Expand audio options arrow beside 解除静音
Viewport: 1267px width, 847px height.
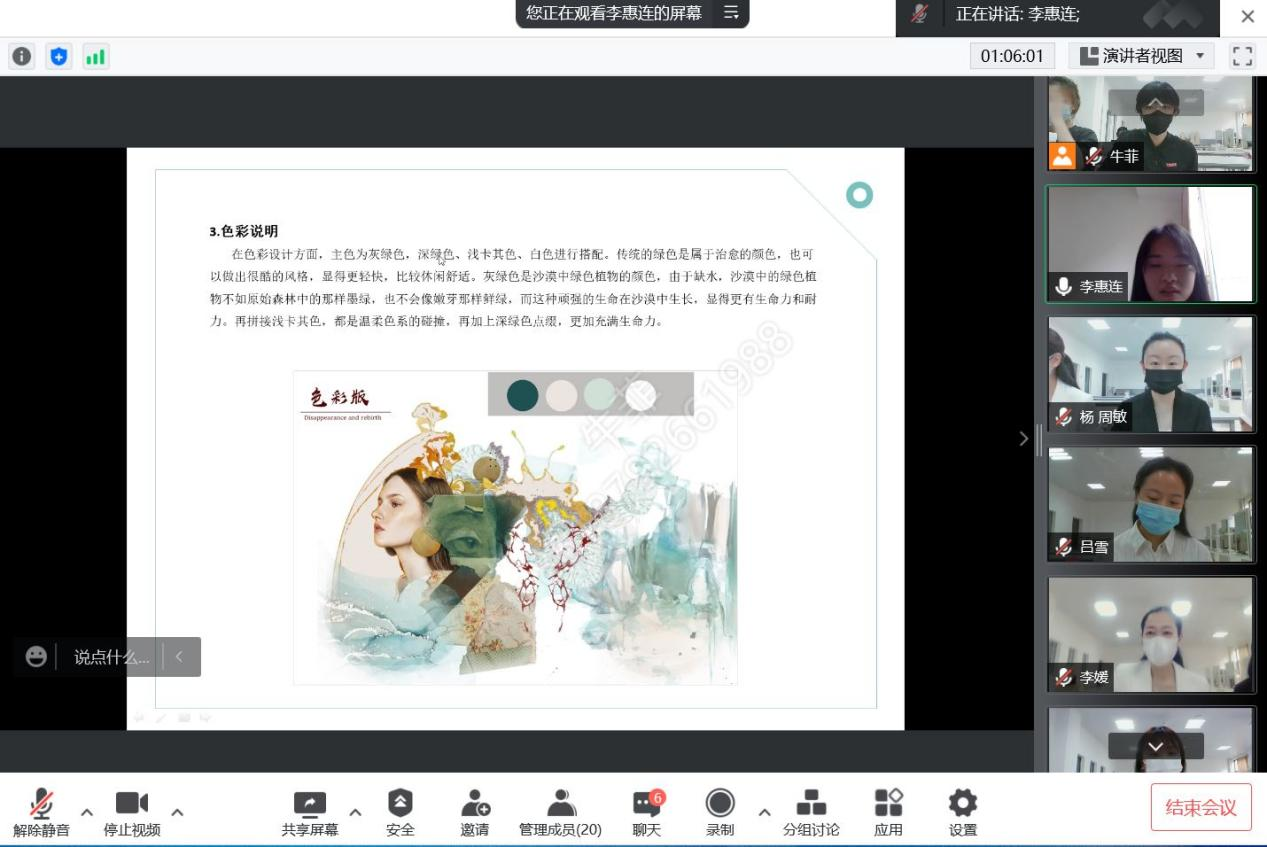[87, 811]
